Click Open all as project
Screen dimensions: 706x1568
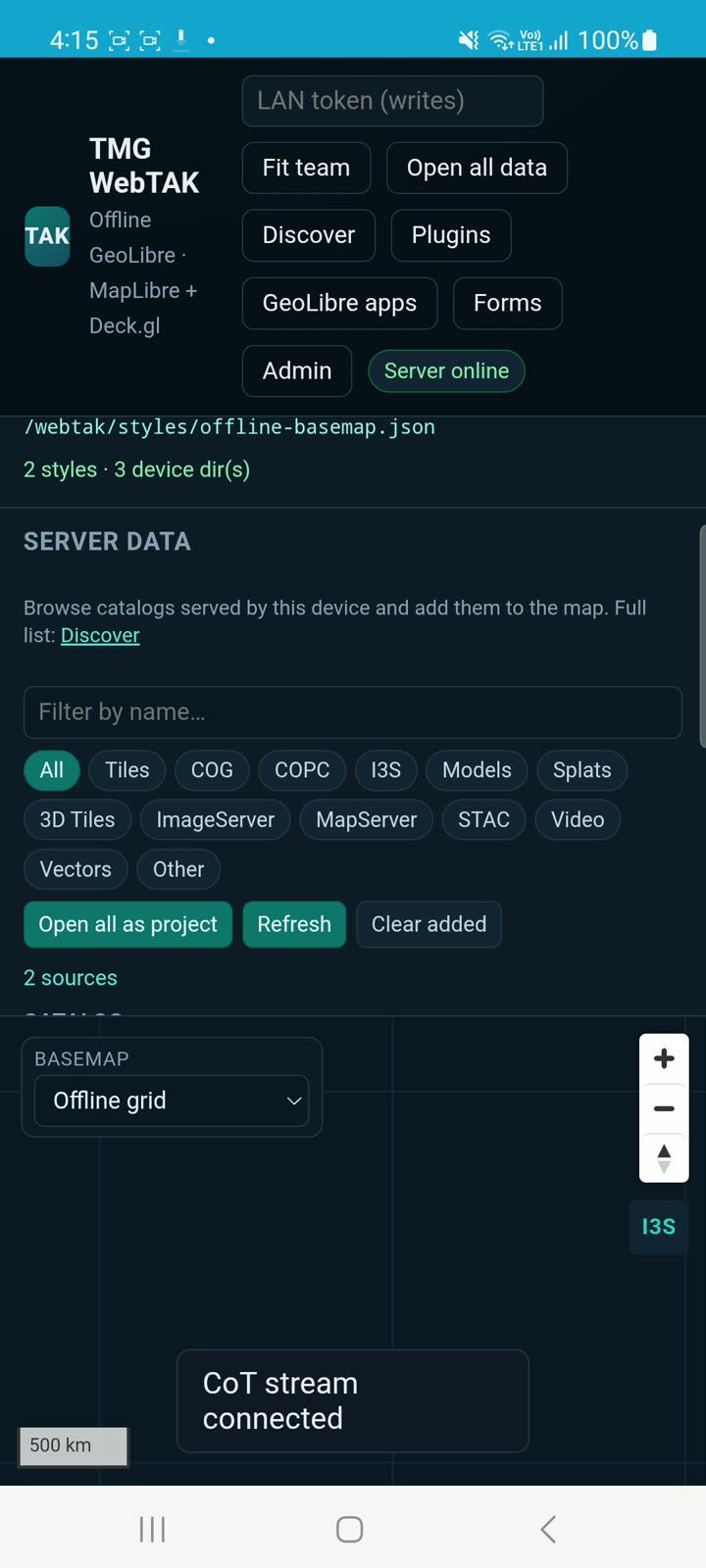point(127,924)
